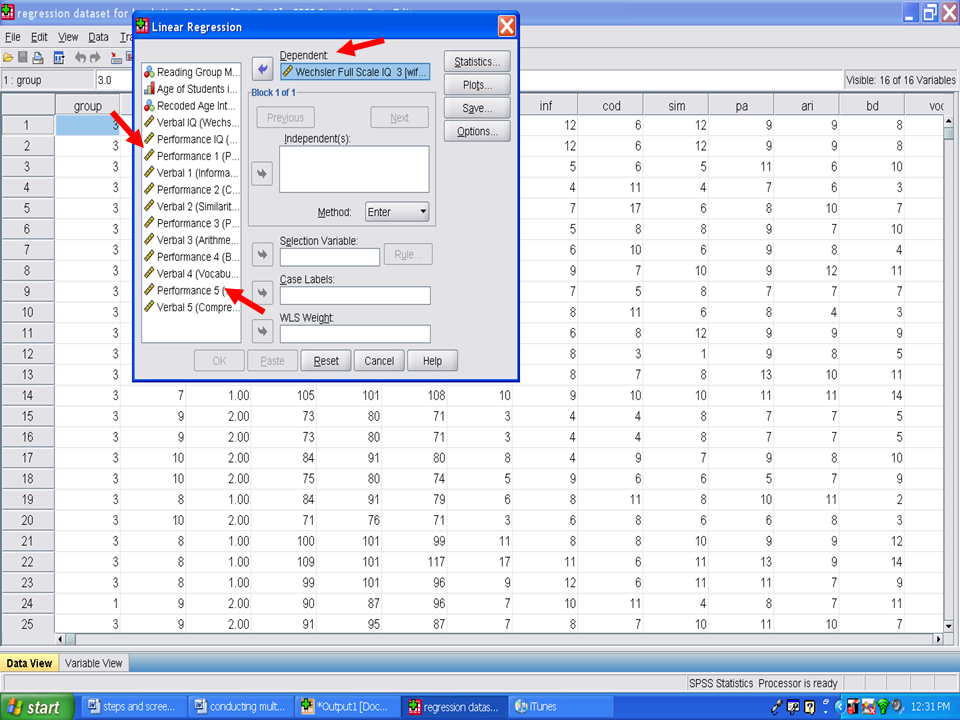Screen dimensions: 960x720
Task: Click the Open file toolbar icon
Action: click(x=8, y=58)
